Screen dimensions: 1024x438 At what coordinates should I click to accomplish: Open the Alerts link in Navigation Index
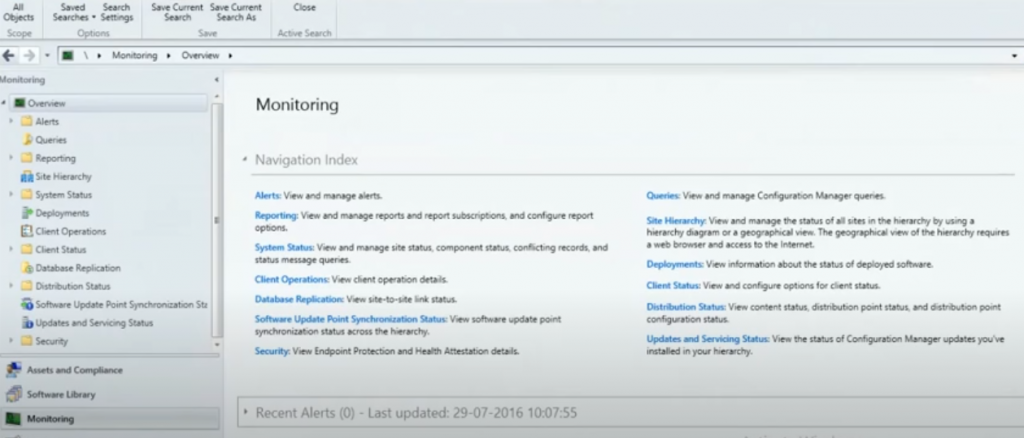click(268, 195)
